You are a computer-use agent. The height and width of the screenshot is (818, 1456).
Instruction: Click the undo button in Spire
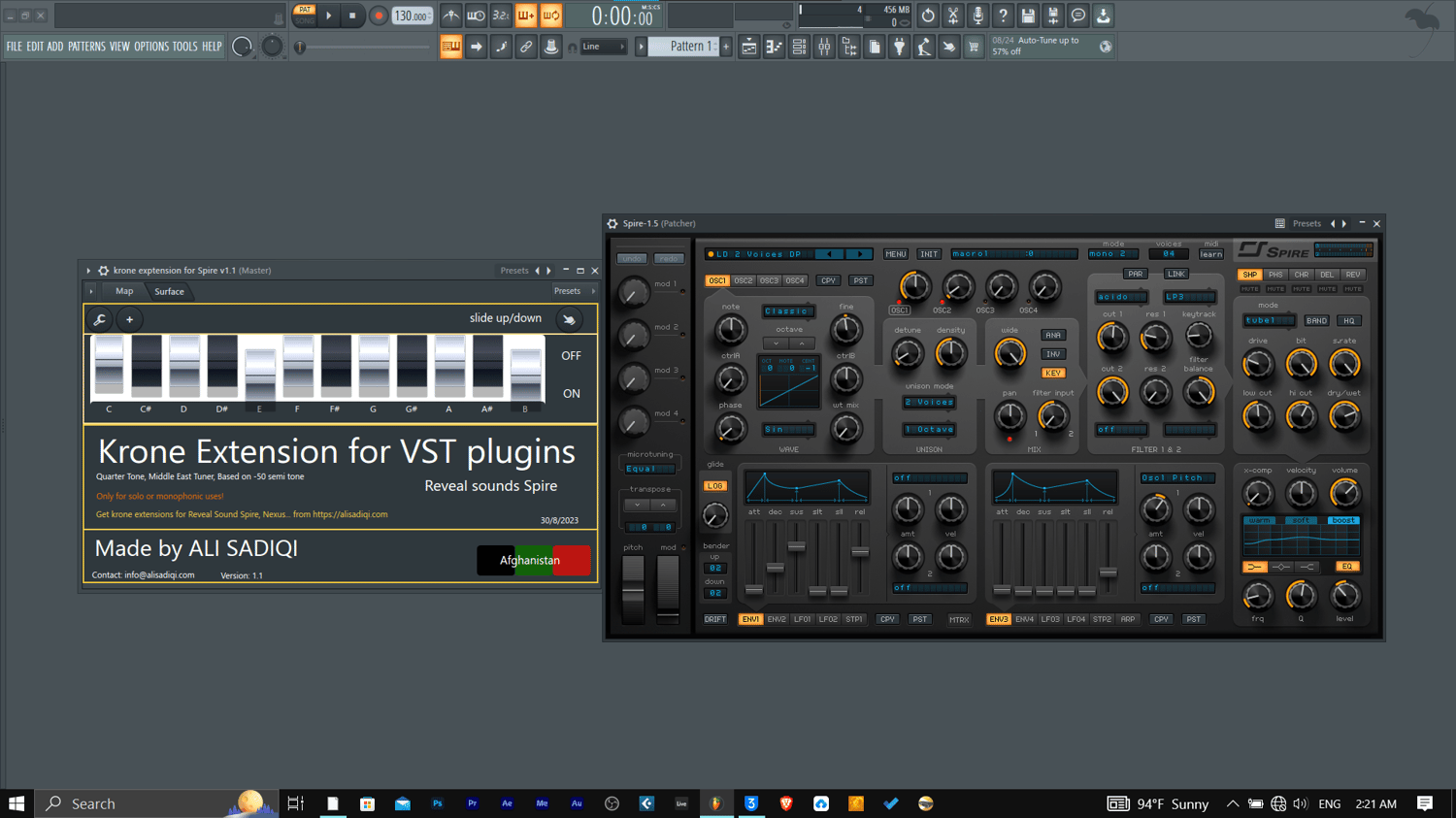[x=633, y=259]
